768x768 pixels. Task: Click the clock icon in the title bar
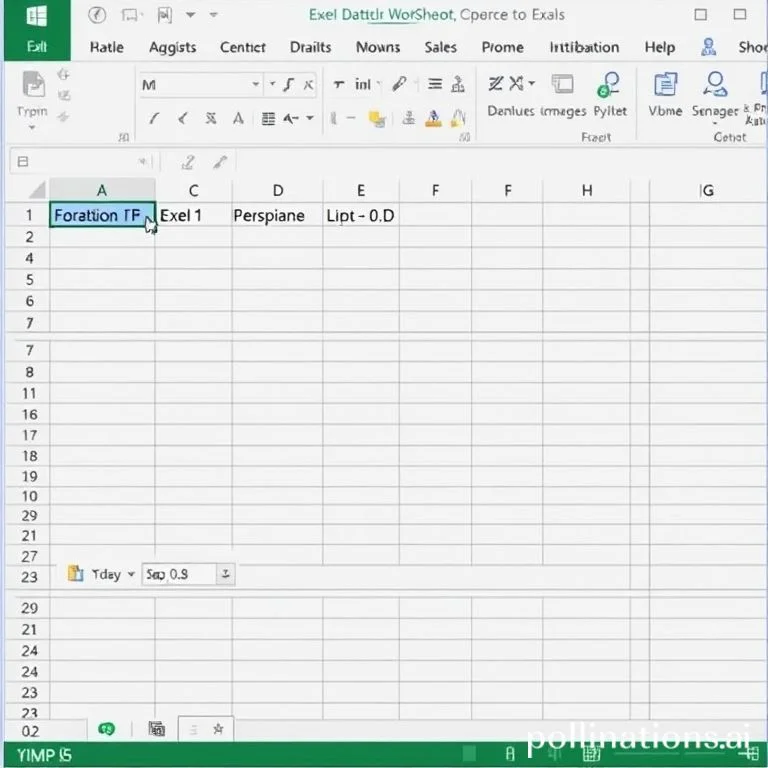pyautogui.click(x=97, y=15)
